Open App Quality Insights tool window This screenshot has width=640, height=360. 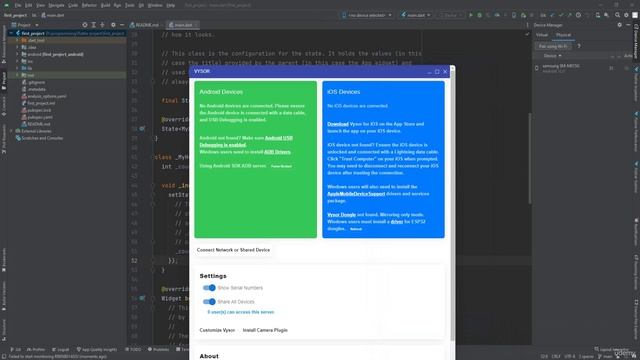click(x=97, y=349)
